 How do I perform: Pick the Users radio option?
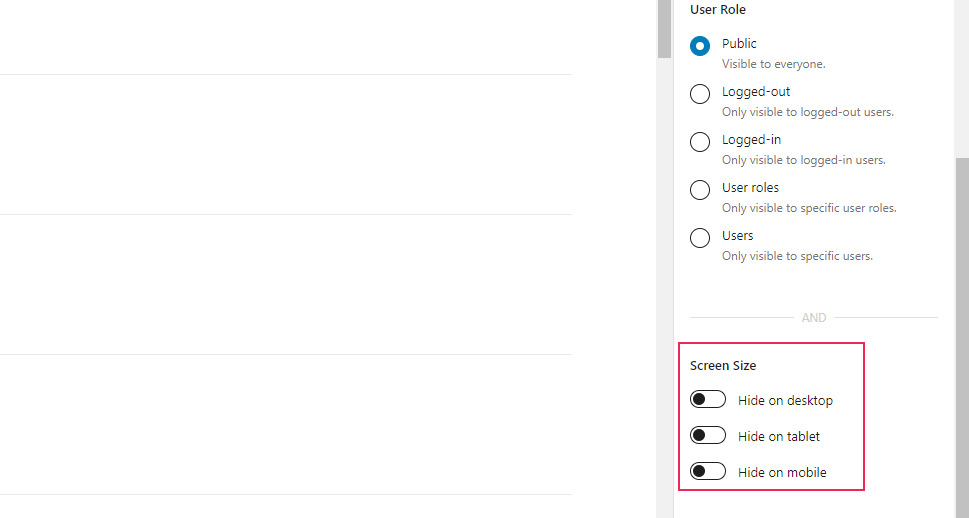point(700,238)
